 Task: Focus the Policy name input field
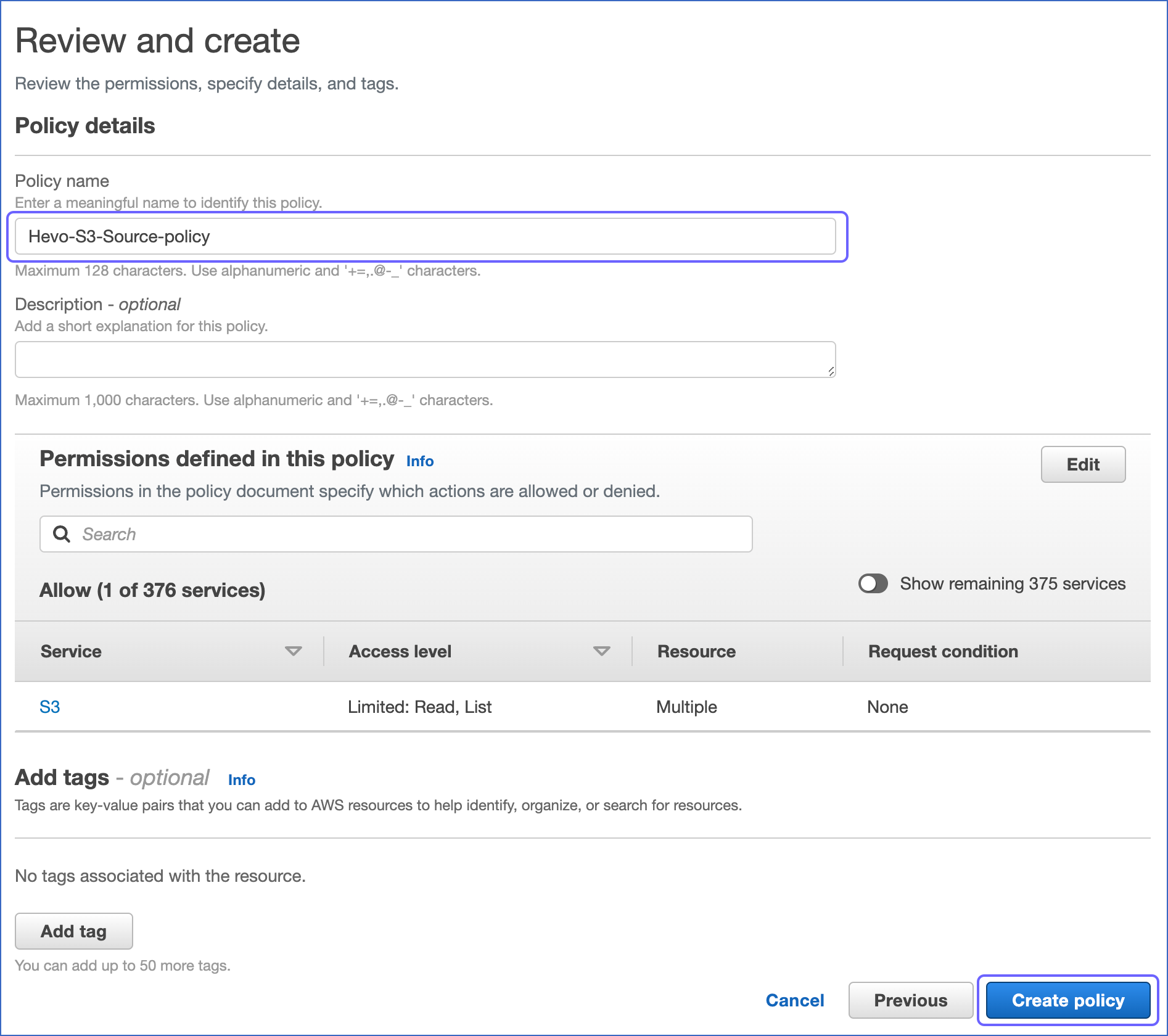pos(426,236)
